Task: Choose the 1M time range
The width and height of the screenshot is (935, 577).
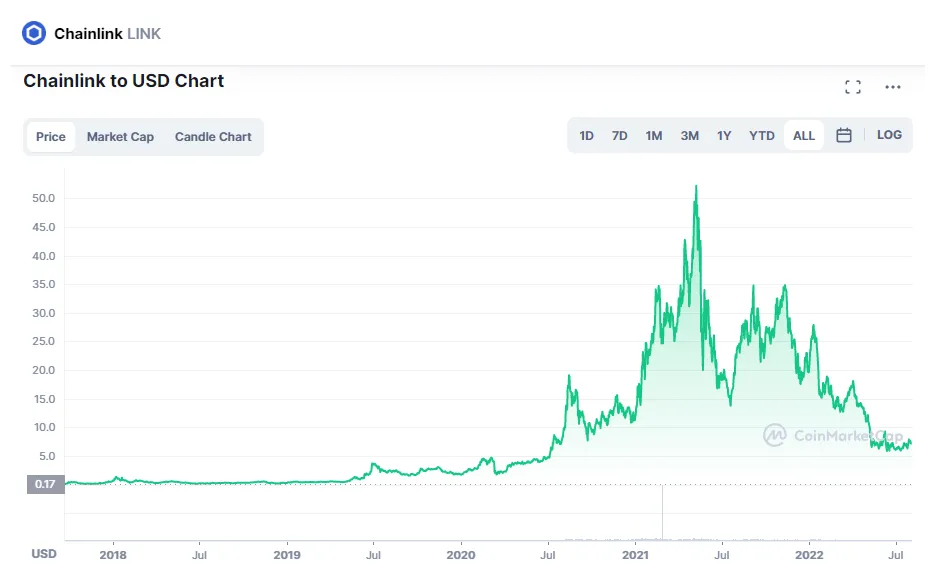Action: coord(654,136)
